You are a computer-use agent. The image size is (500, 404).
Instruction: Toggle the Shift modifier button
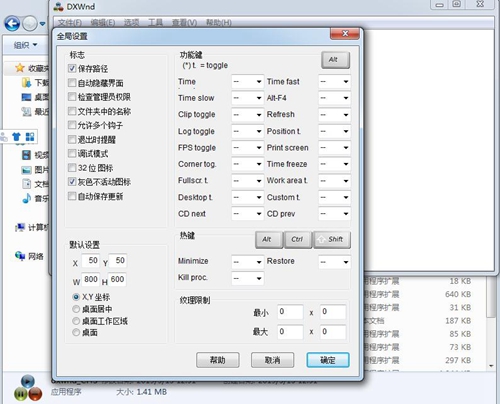coord(332,240)
